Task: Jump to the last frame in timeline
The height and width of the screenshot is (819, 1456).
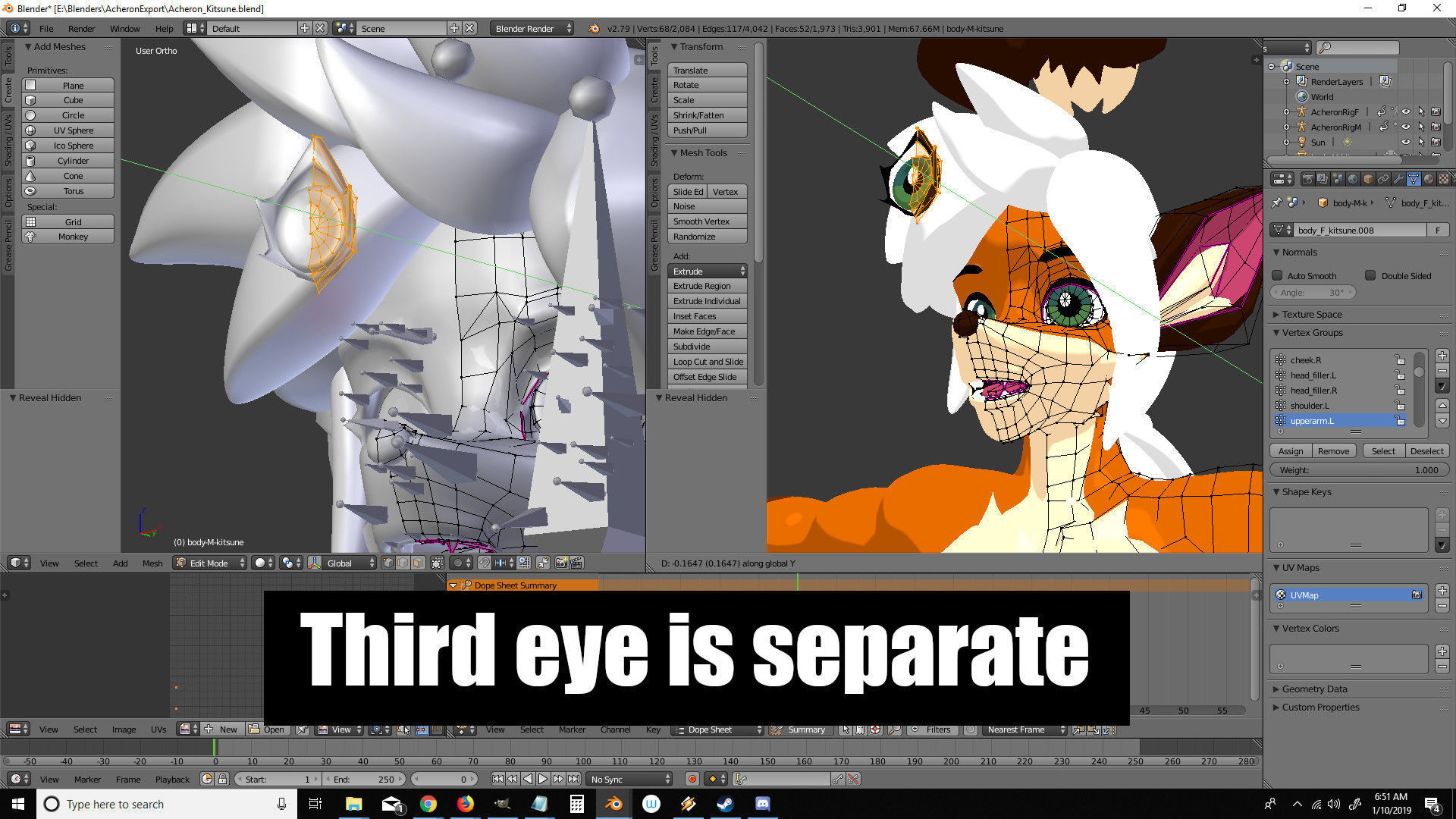Action: tap(574, 779)
